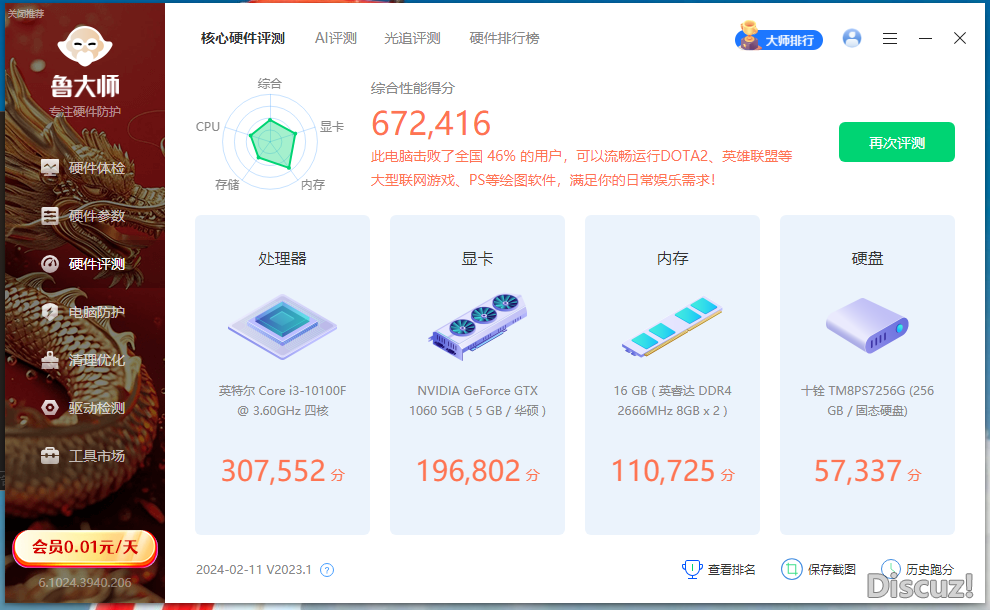The height and width of the screenshot is (610, 990).
Task: Click the 硬件体检 monitor icon
Action: (x=50, y=167)
